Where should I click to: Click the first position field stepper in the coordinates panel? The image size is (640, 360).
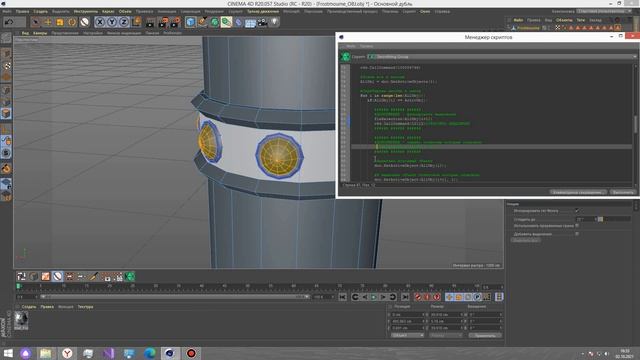click(423, 315)
